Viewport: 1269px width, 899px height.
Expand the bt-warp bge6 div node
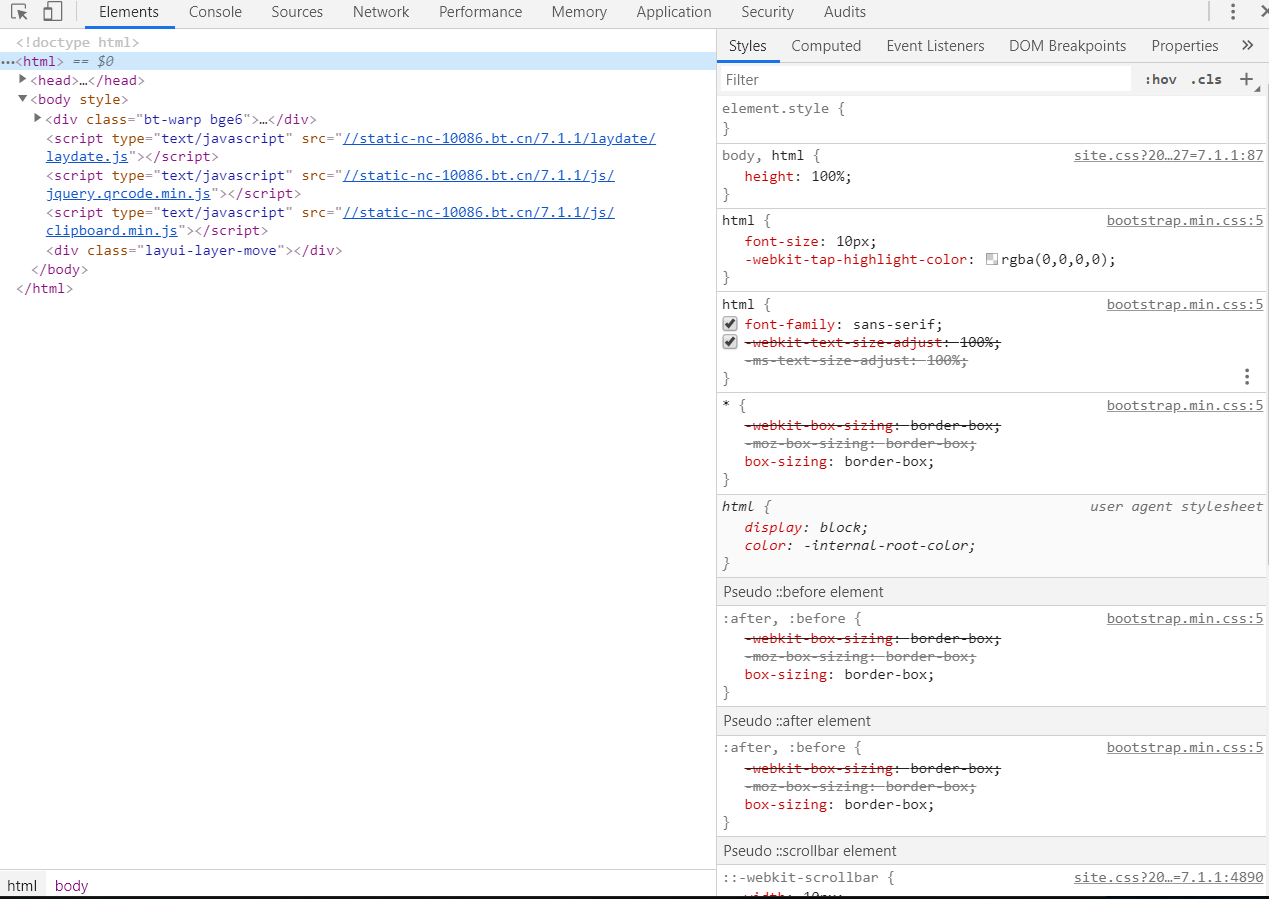pyautogui.click(x=38, y=118)
